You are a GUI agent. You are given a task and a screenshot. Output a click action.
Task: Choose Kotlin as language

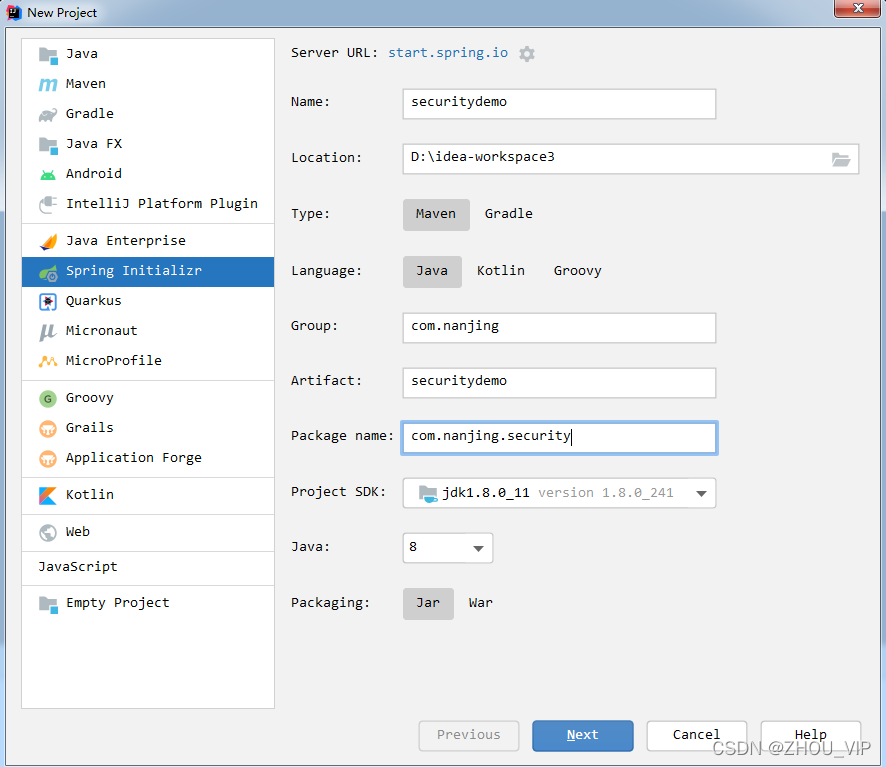pyautogui.click(x=501, y=271)
